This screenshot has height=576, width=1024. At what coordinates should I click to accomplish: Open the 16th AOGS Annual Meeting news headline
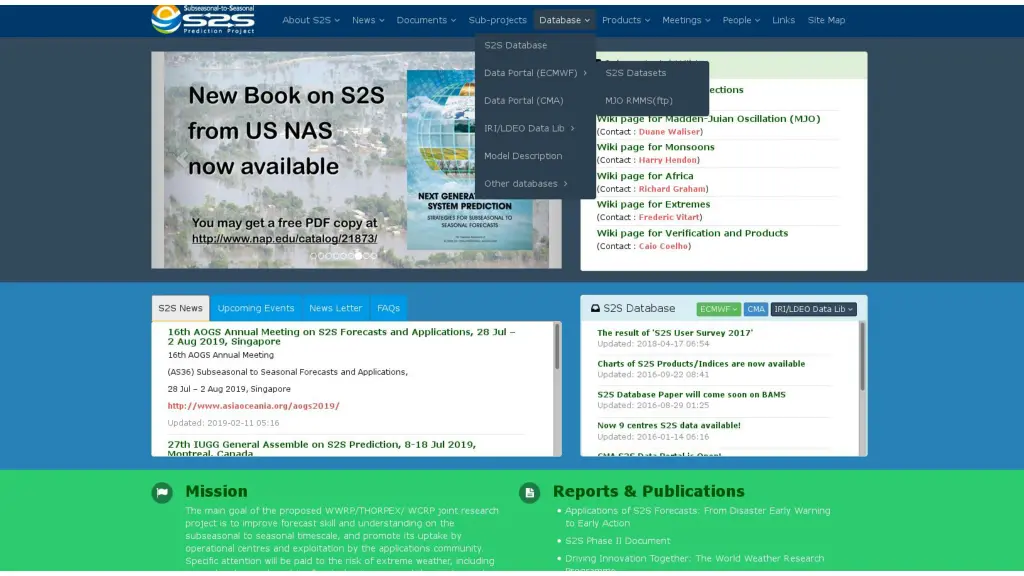(342, 336)
